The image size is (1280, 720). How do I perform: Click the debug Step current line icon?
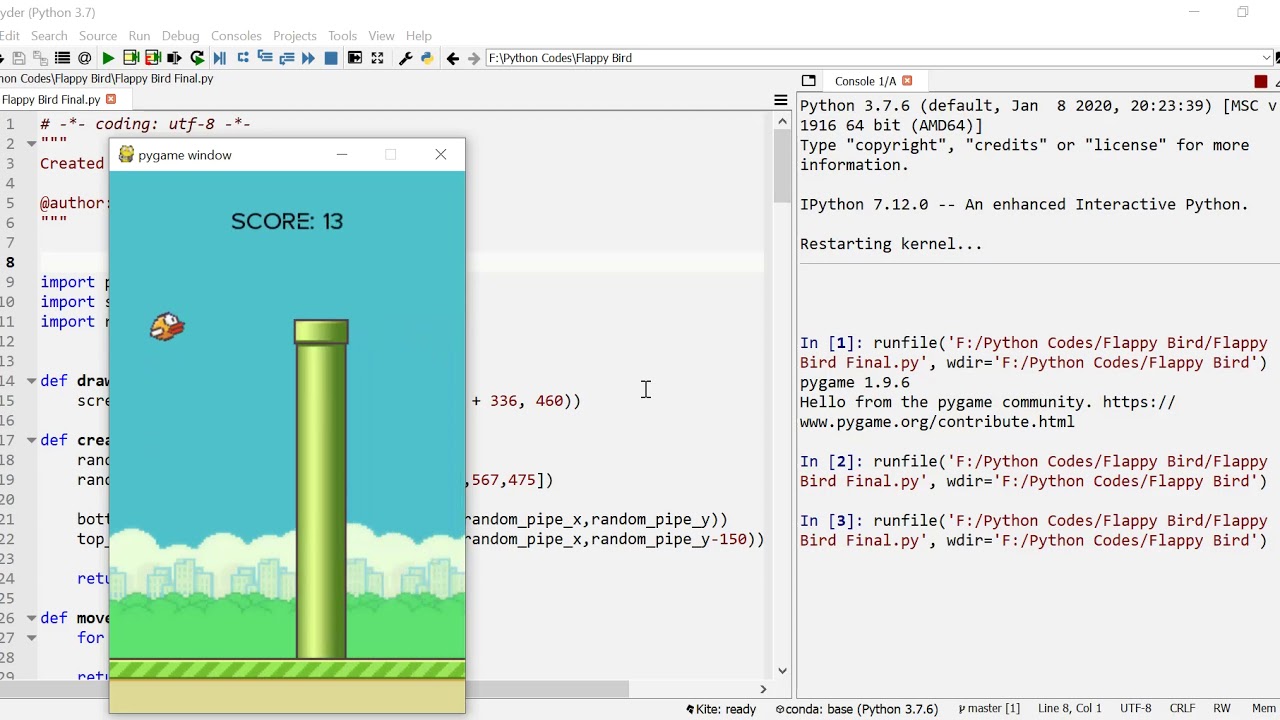(x=243, y=58)
